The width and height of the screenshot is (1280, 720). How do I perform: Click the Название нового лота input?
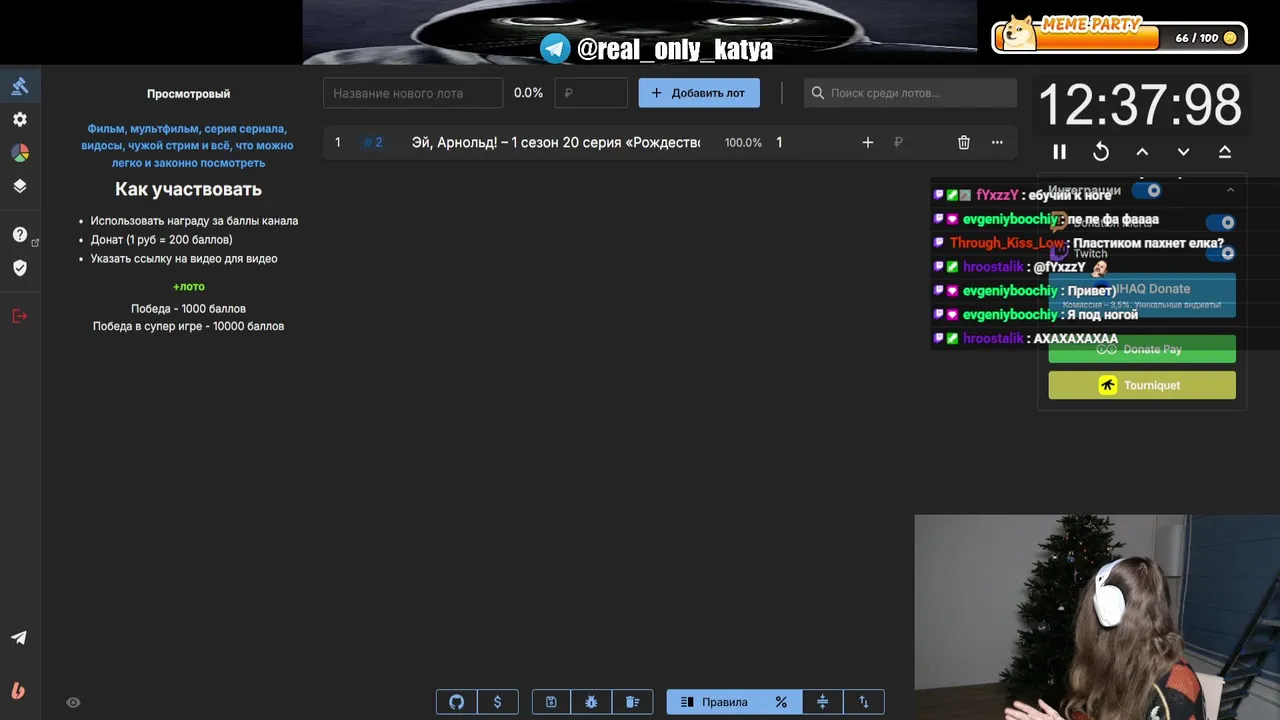(x=413, y=93)
